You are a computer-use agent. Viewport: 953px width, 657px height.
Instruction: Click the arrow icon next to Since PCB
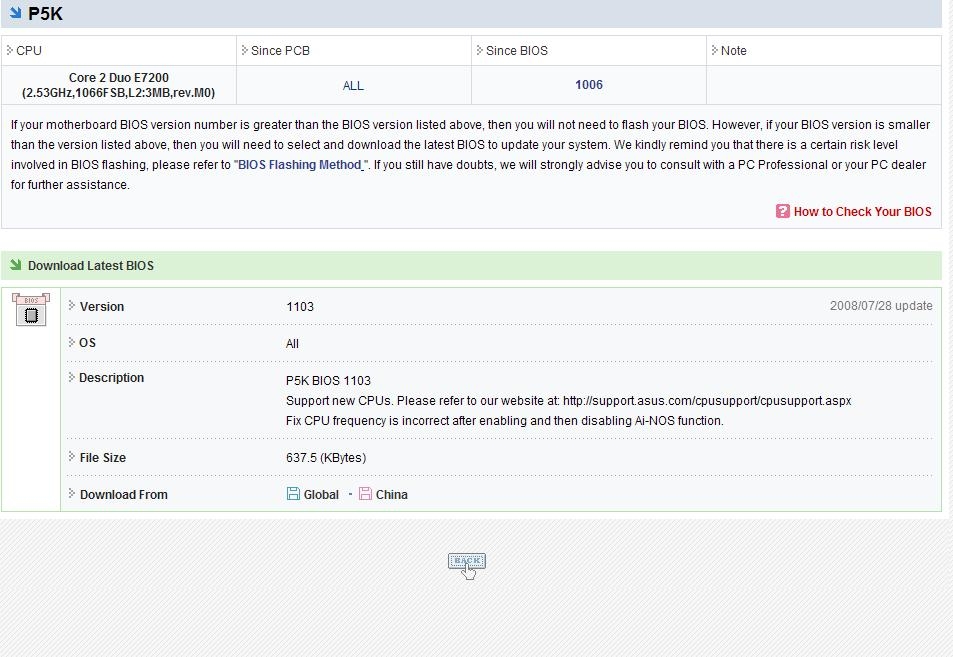[x=244, y=50]
